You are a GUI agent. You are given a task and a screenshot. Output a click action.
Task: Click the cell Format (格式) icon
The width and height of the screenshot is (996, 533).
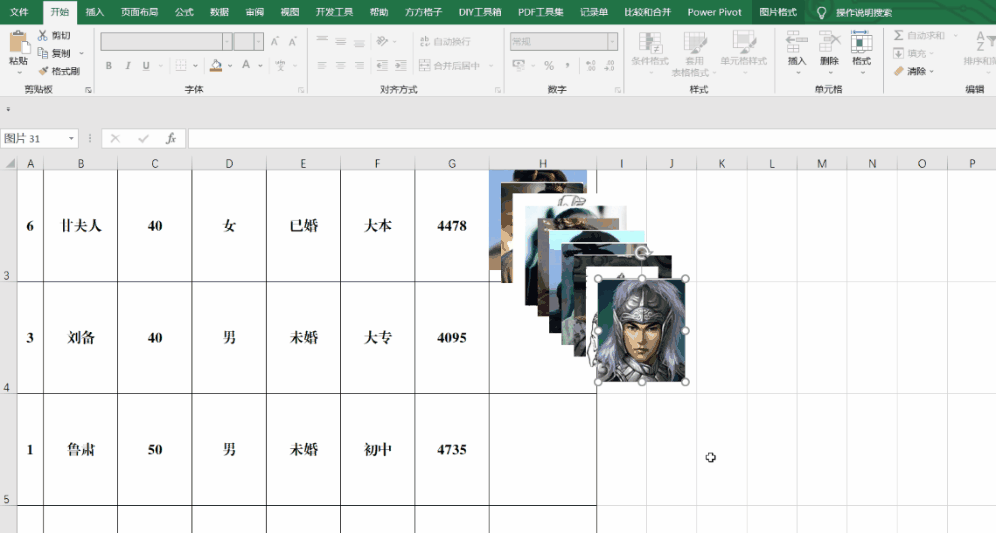(x=861, y=42)
